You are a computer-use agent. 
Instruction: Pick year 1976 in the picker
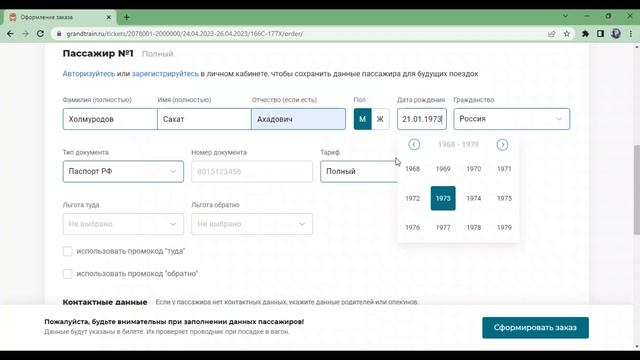click(x=412, y=227)
